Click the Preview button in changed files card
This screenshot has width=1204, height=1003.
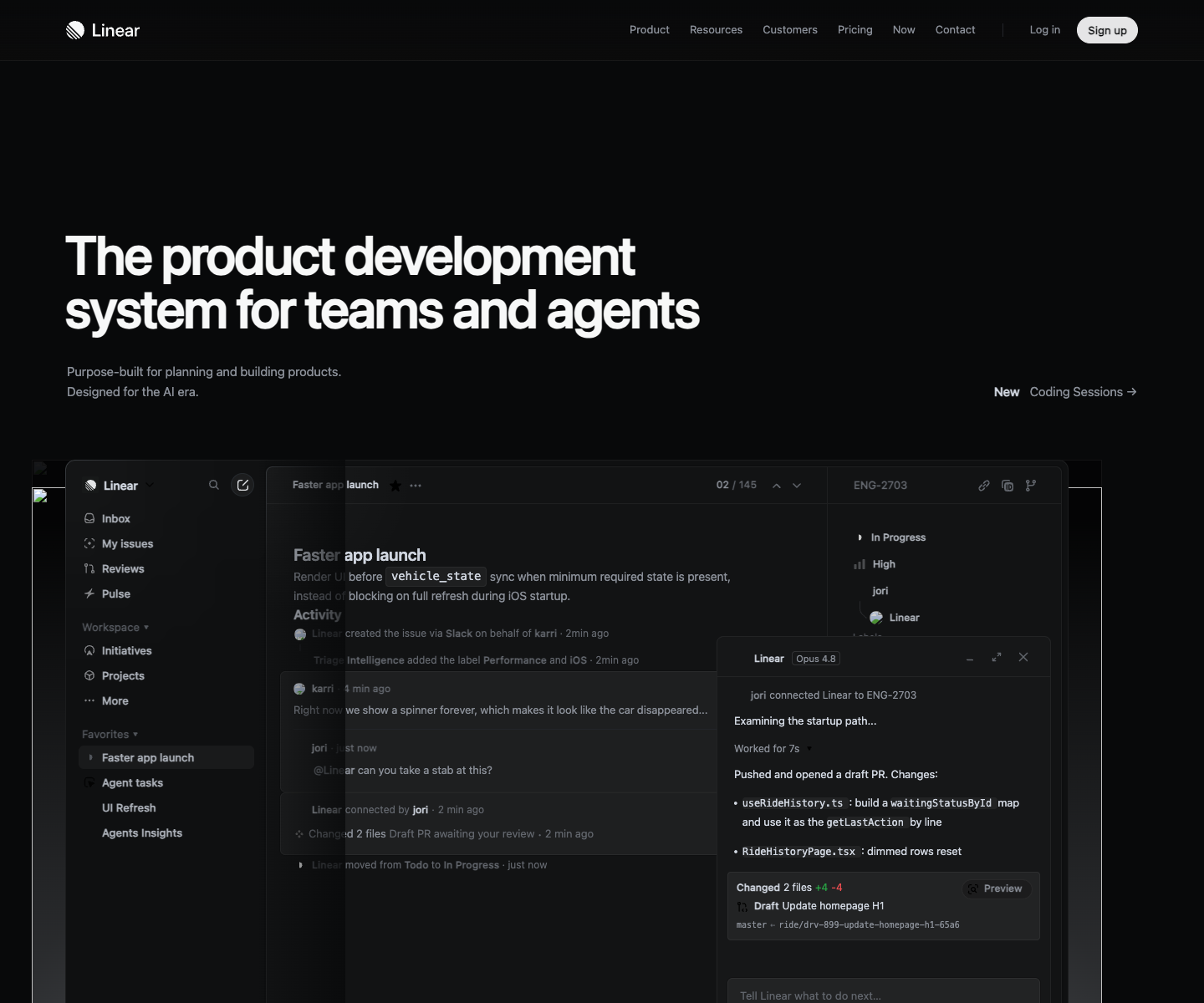click(x=997, y=888)
